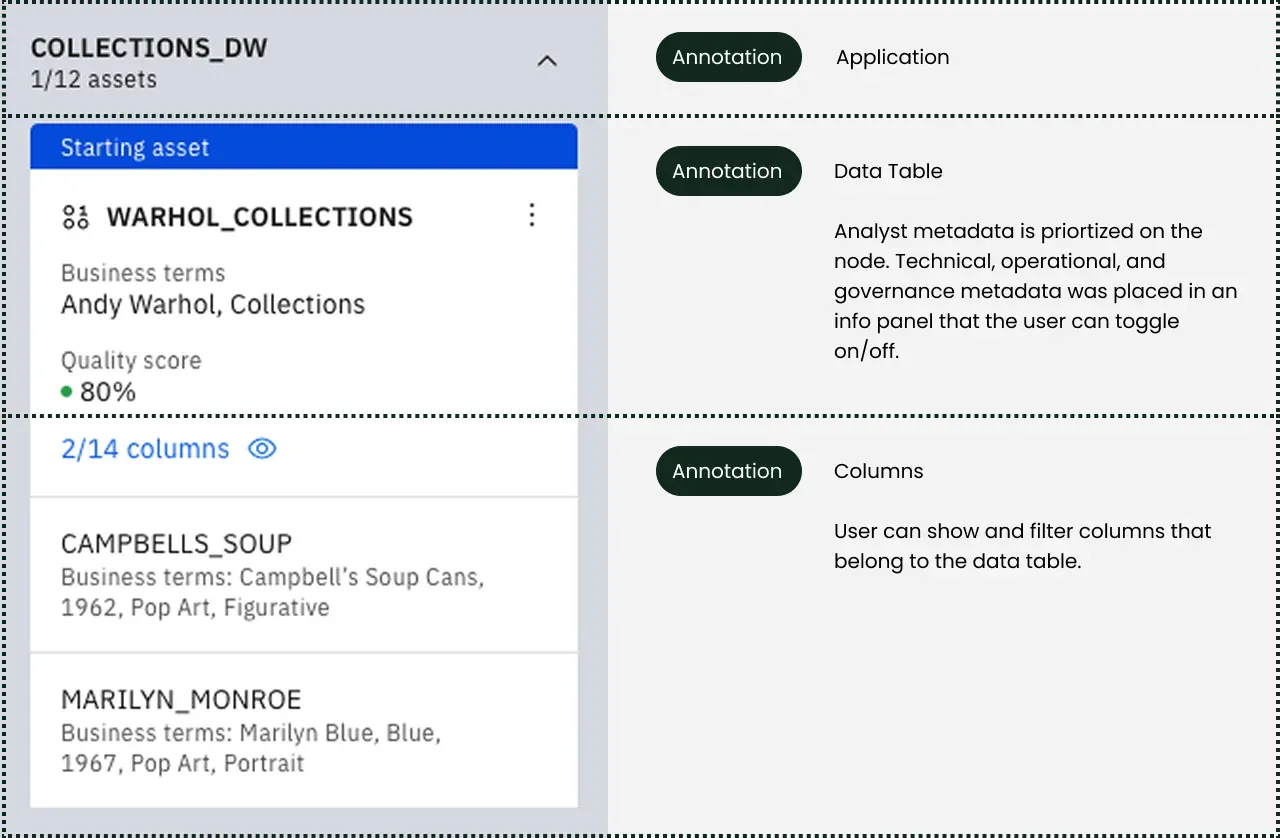Click the Marilyn Blue business terms text
This screenshot has height=838, width=1280.
click(x=251, y=748)
